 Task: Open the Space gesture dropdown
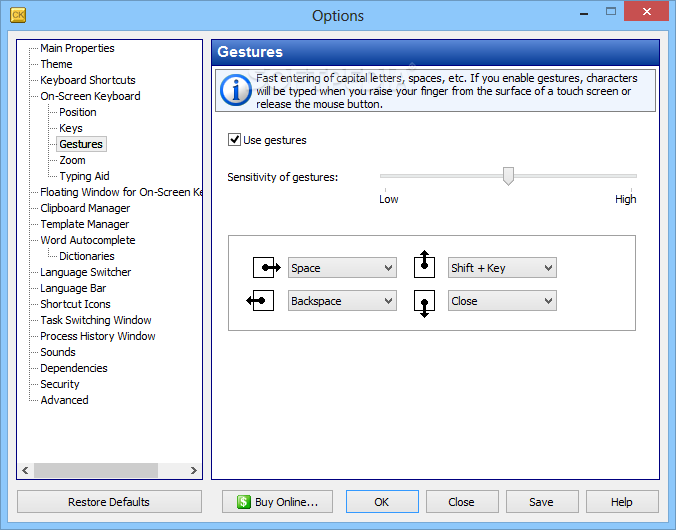pos(342,268)
